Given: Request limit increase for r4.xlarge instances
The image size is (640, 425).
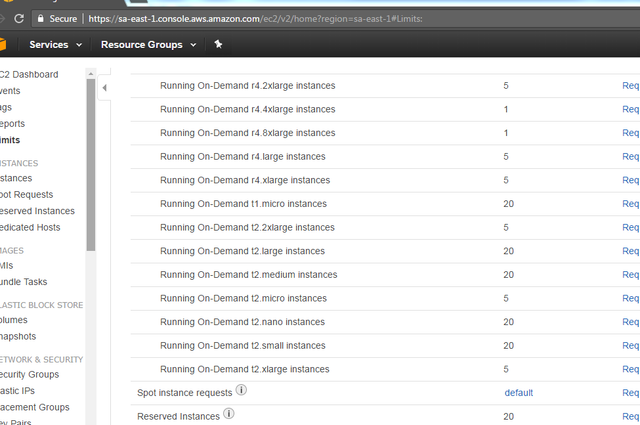Looking at the screenshot, I should 631,180.
